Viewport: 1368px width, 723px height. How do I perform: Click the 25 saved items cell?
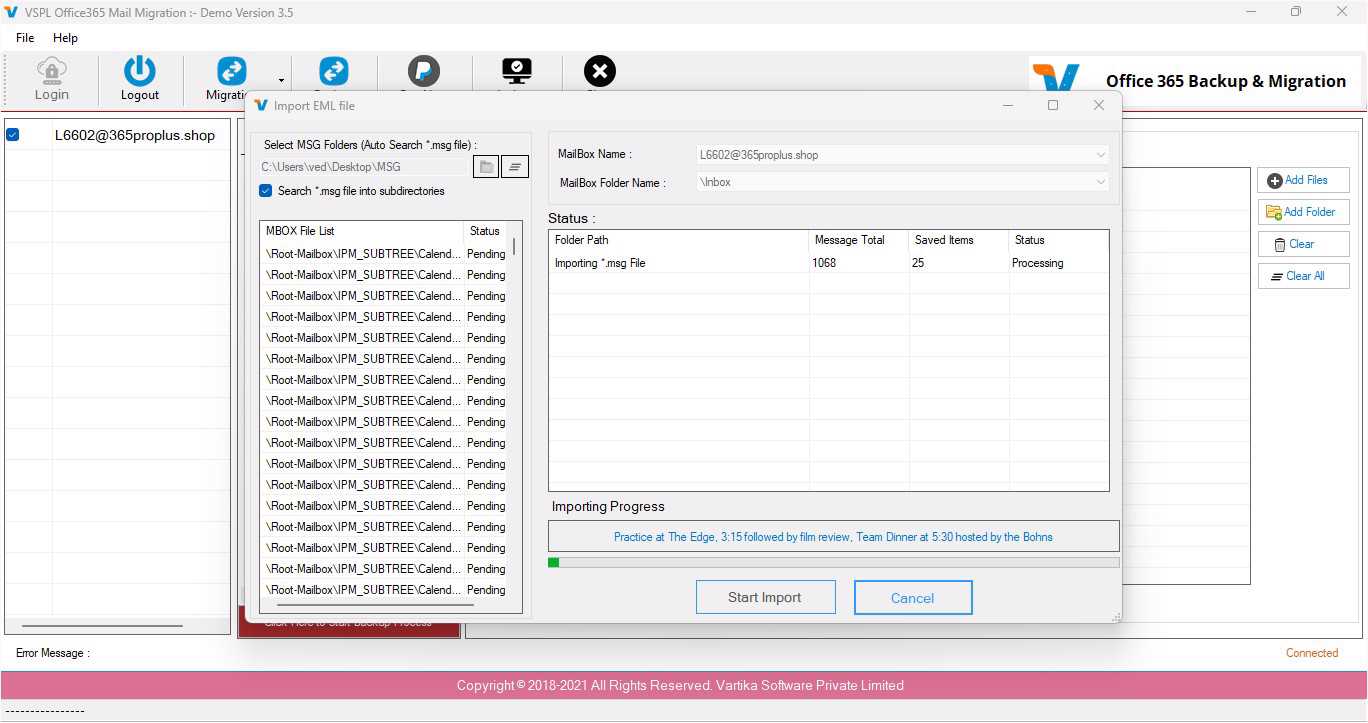coord(959,263)
